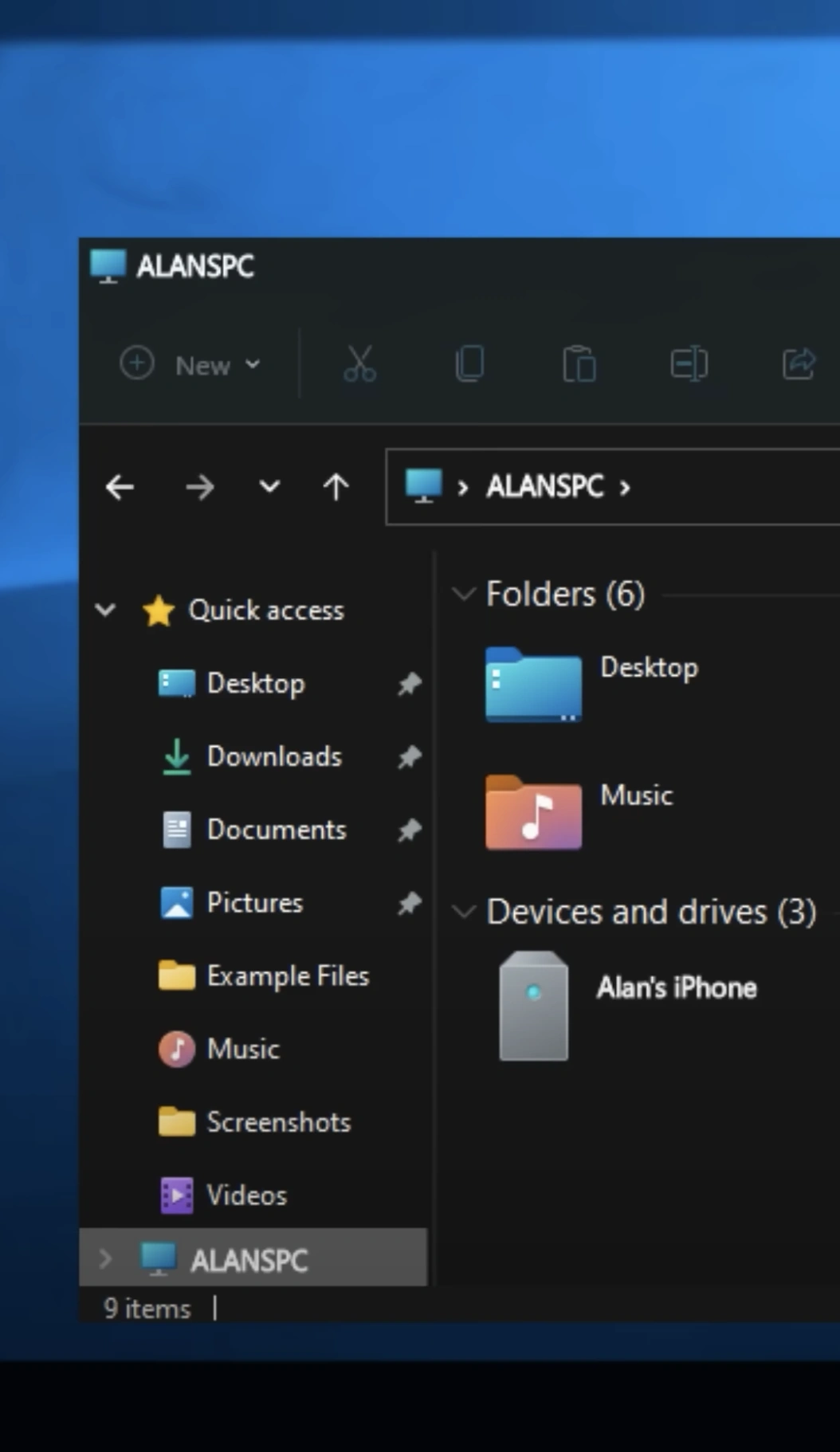Select the Music folder icon in Folders
This screenshot has width=840, height=1452.
pos(533,812)
